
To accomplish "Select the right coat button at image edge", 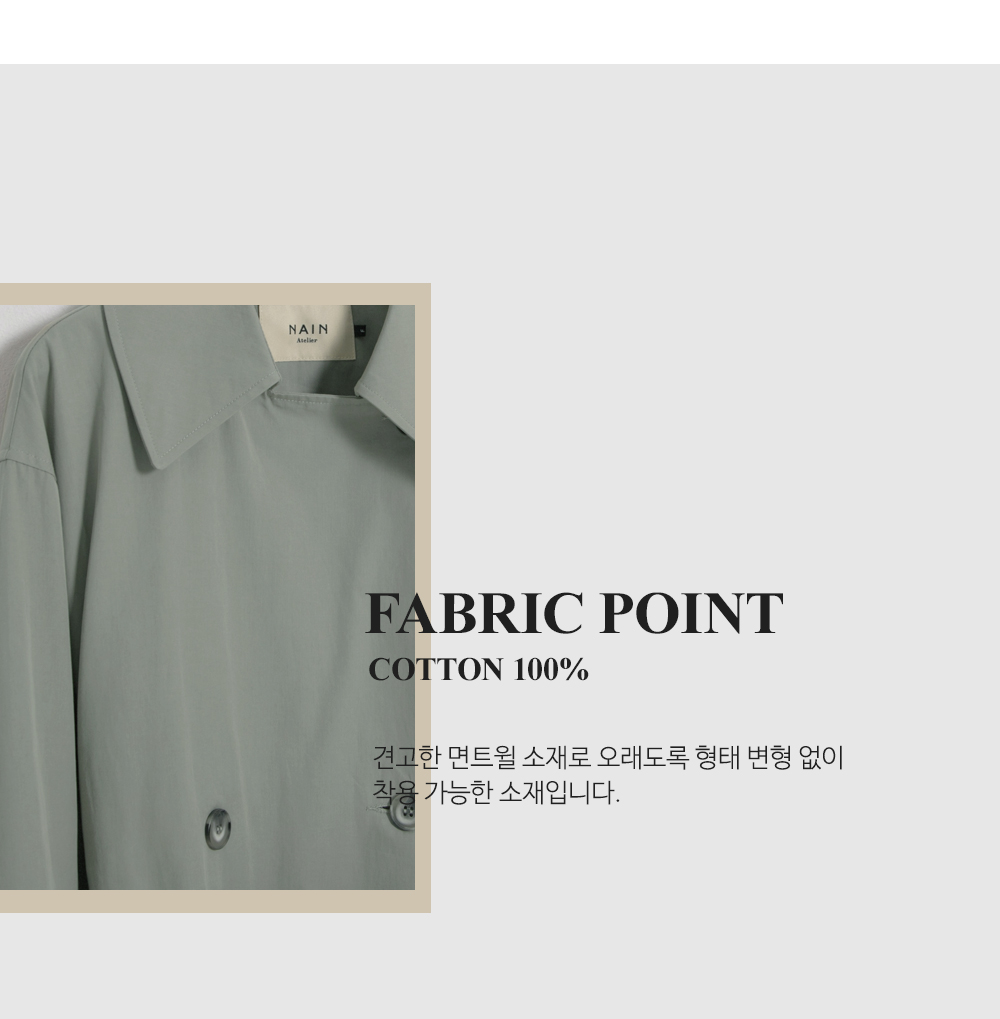I will point(403,812).
